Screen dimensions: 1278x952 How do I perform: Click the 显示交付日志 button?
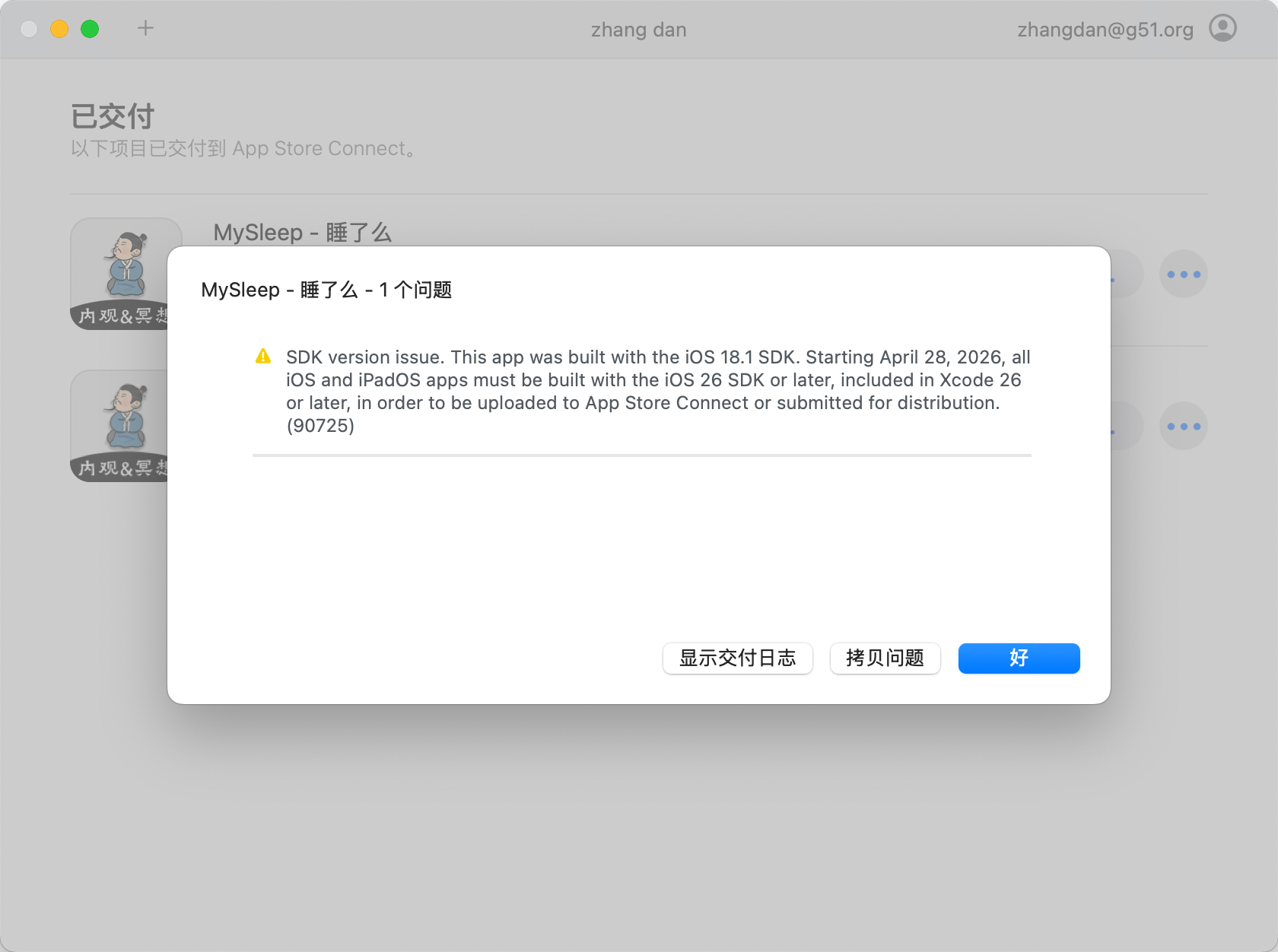(737, 658)
